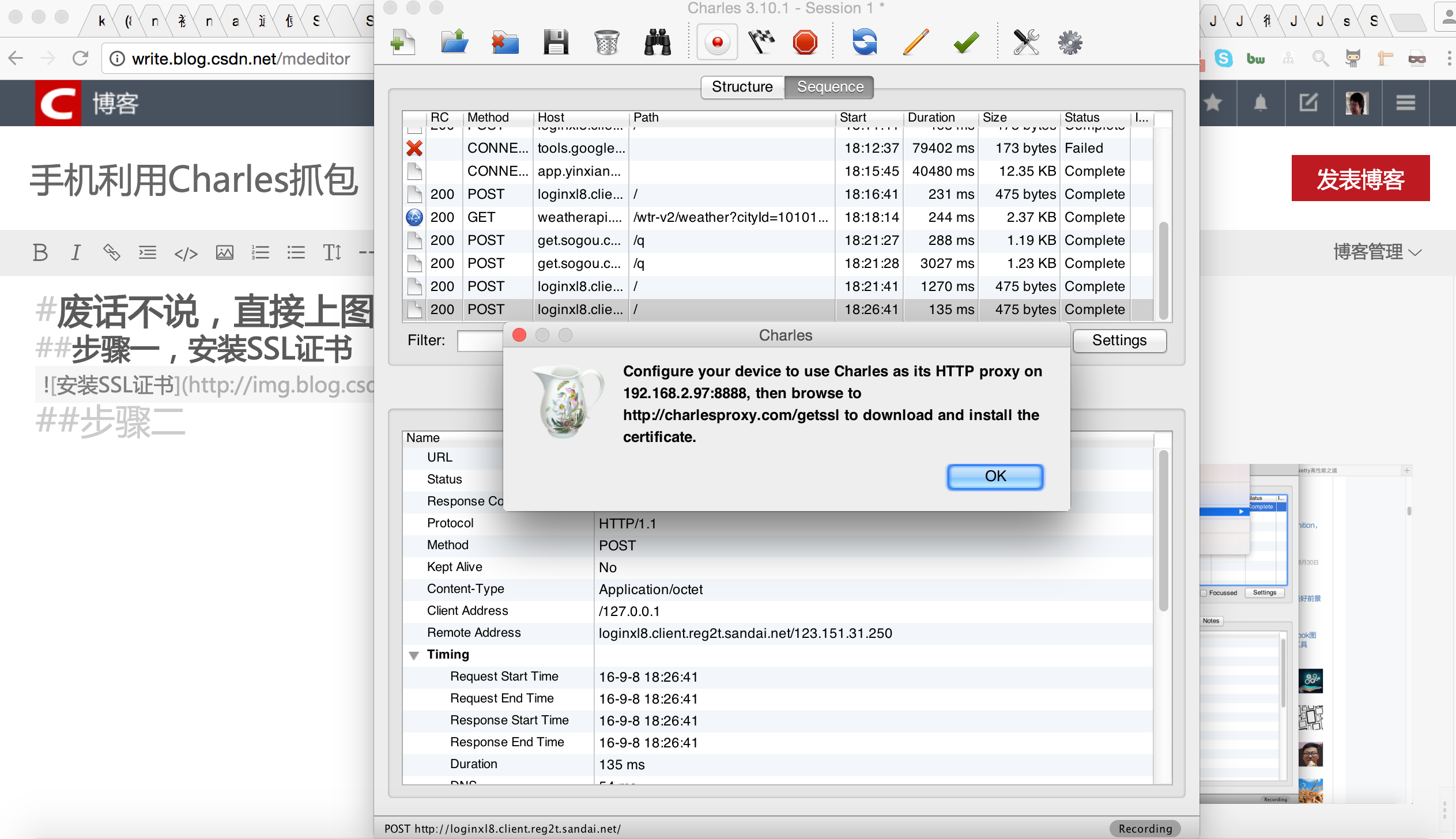Select the failed tools.google CONNECT row

click(778, 149)
